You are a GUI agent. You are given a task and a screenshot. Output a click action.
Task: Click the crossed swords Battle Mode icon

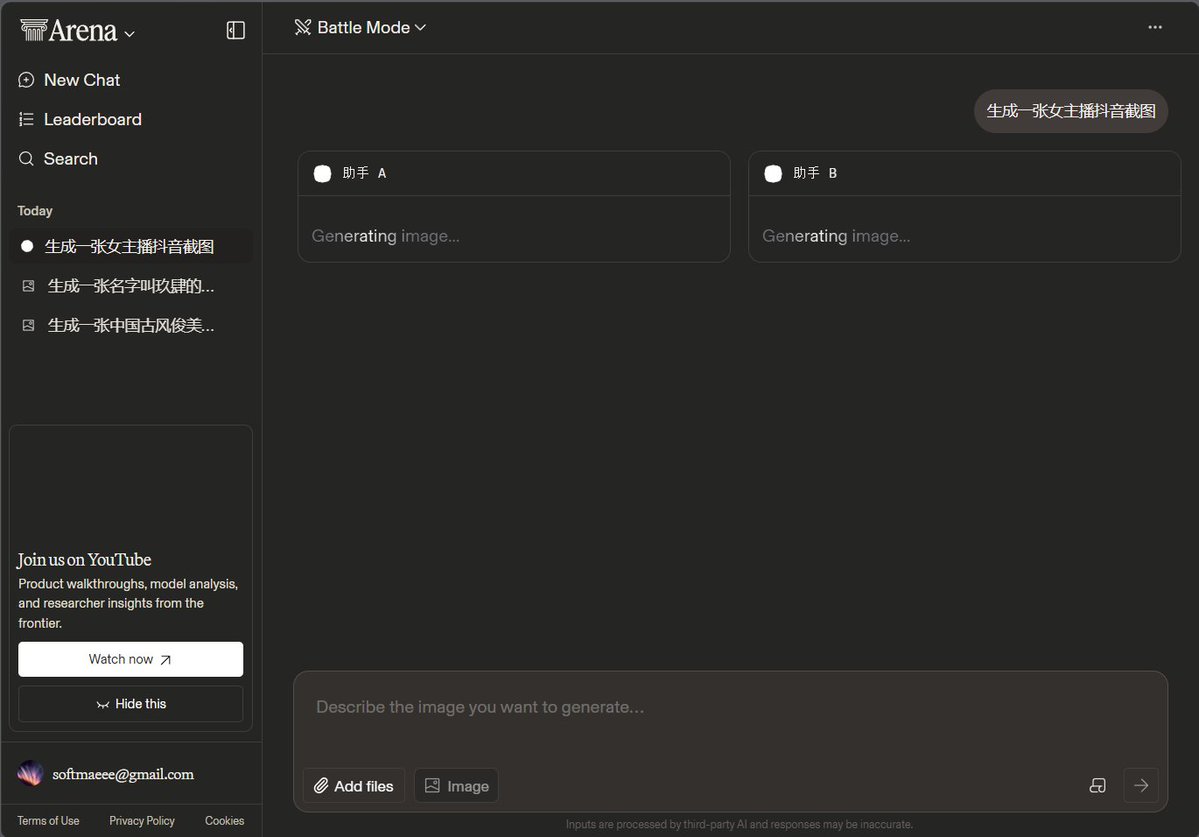[302, 27]
